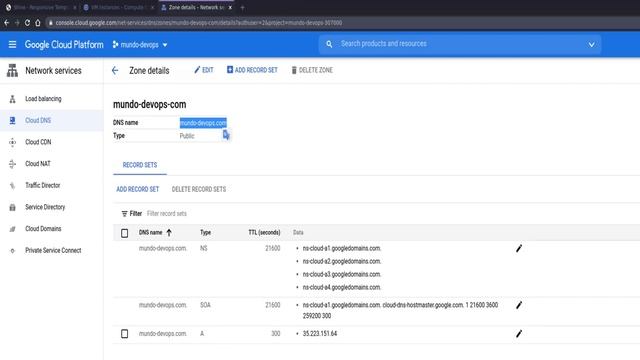Edit the SOA record with pencil icon
This screenshot has width=640, height=360.
coord(519,305)
